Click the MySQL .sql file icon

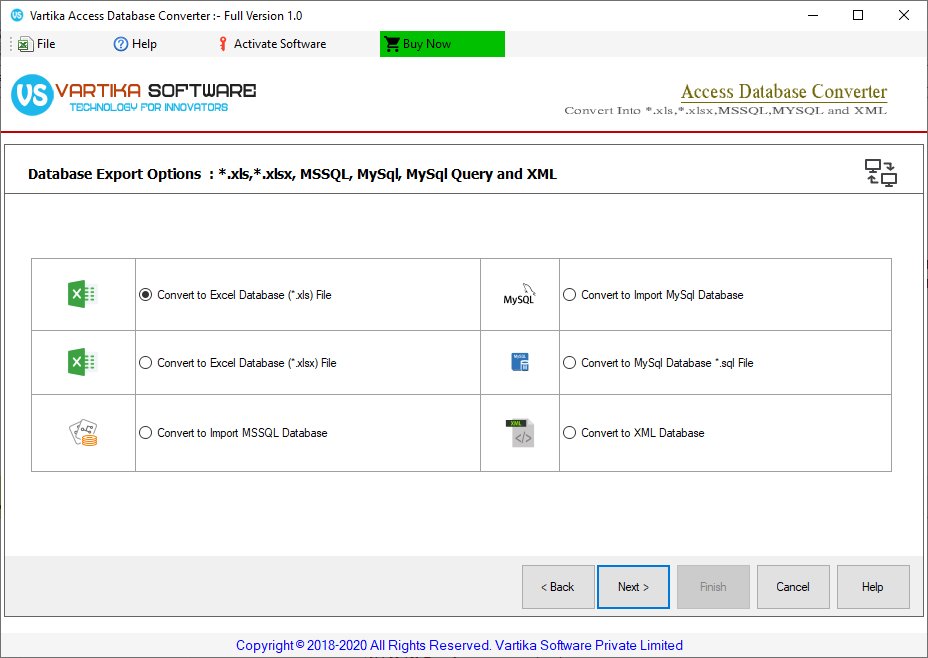click(x=520, y=362)
